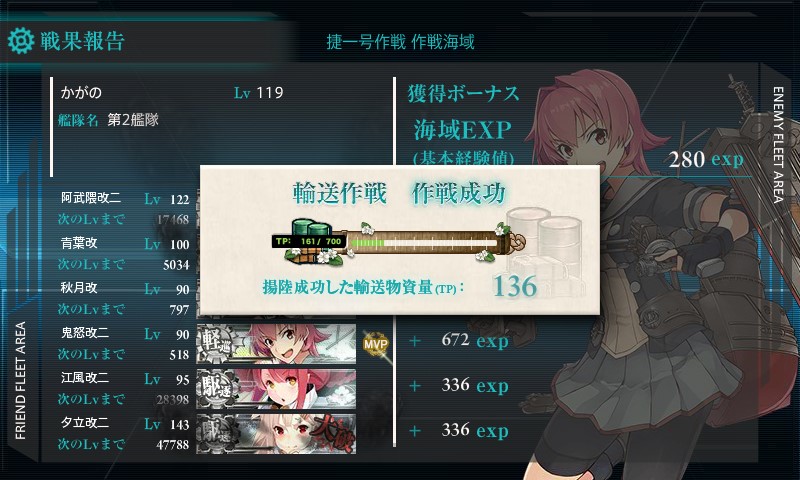Open the FRIEND FLEET AREA side tab
The width and height of the screenshot is (800, 480).
[20, 381]
